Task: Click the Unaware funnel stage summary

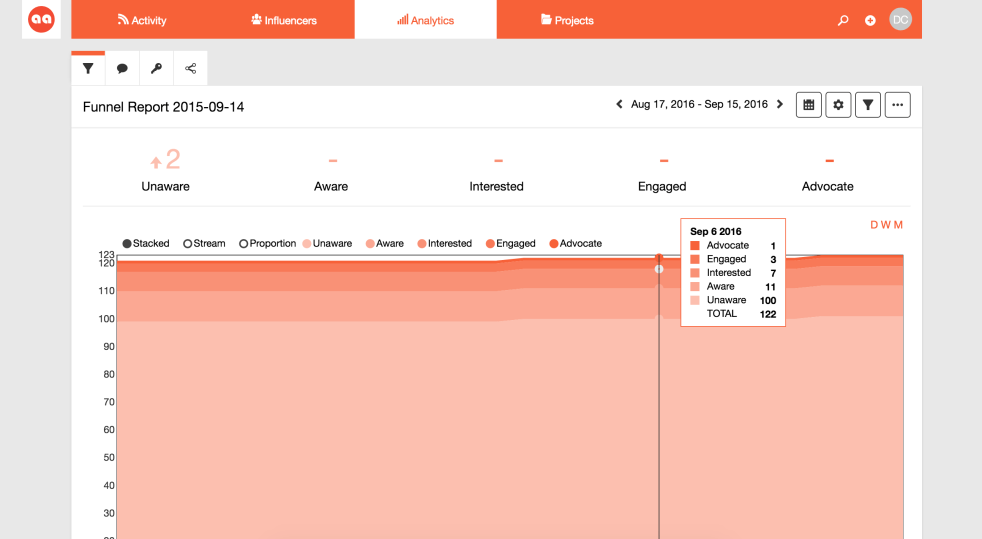Action: 165,170
